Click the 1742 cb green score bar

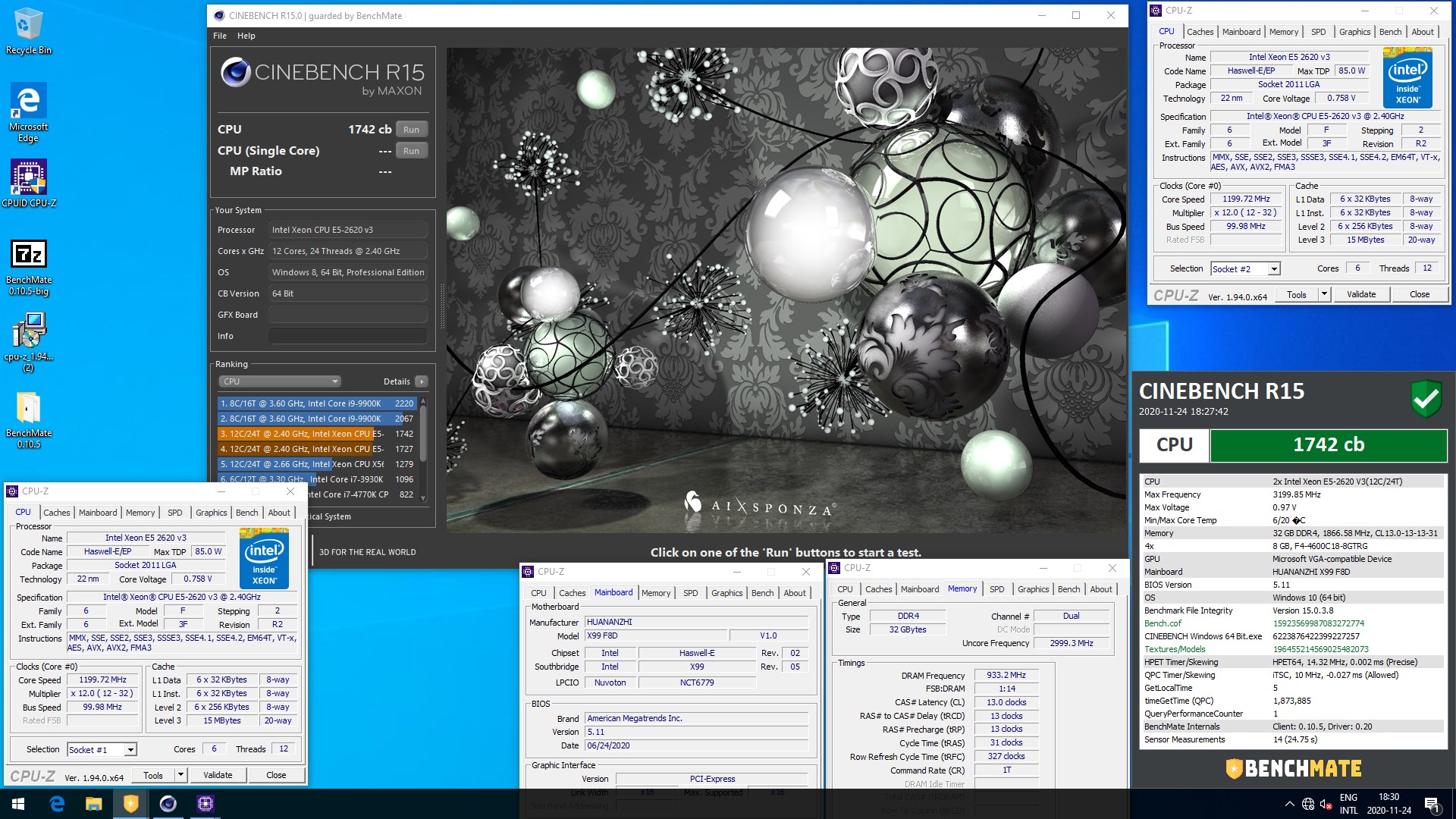pos(1329,445)
